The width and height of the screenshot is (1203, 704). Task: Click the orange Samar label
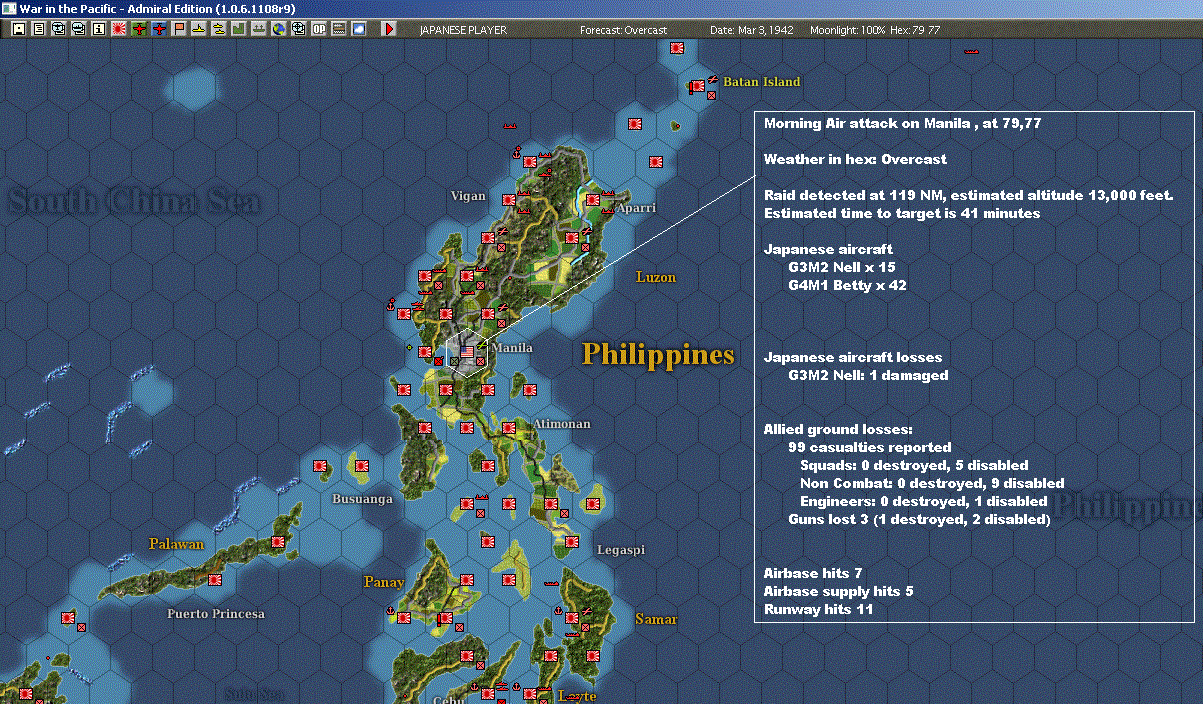click(x=656, y=619)
